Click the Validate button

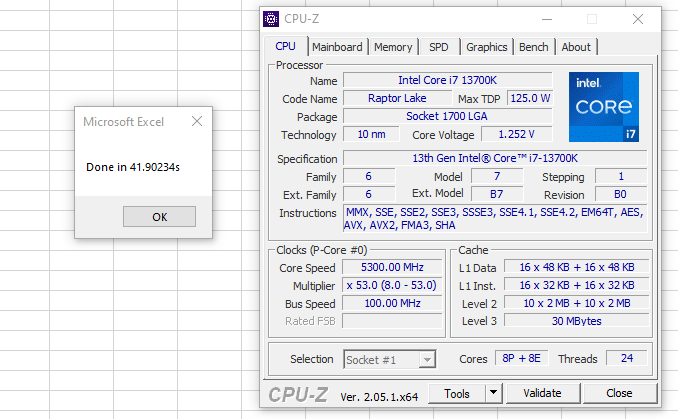click(x=543, y=393)
